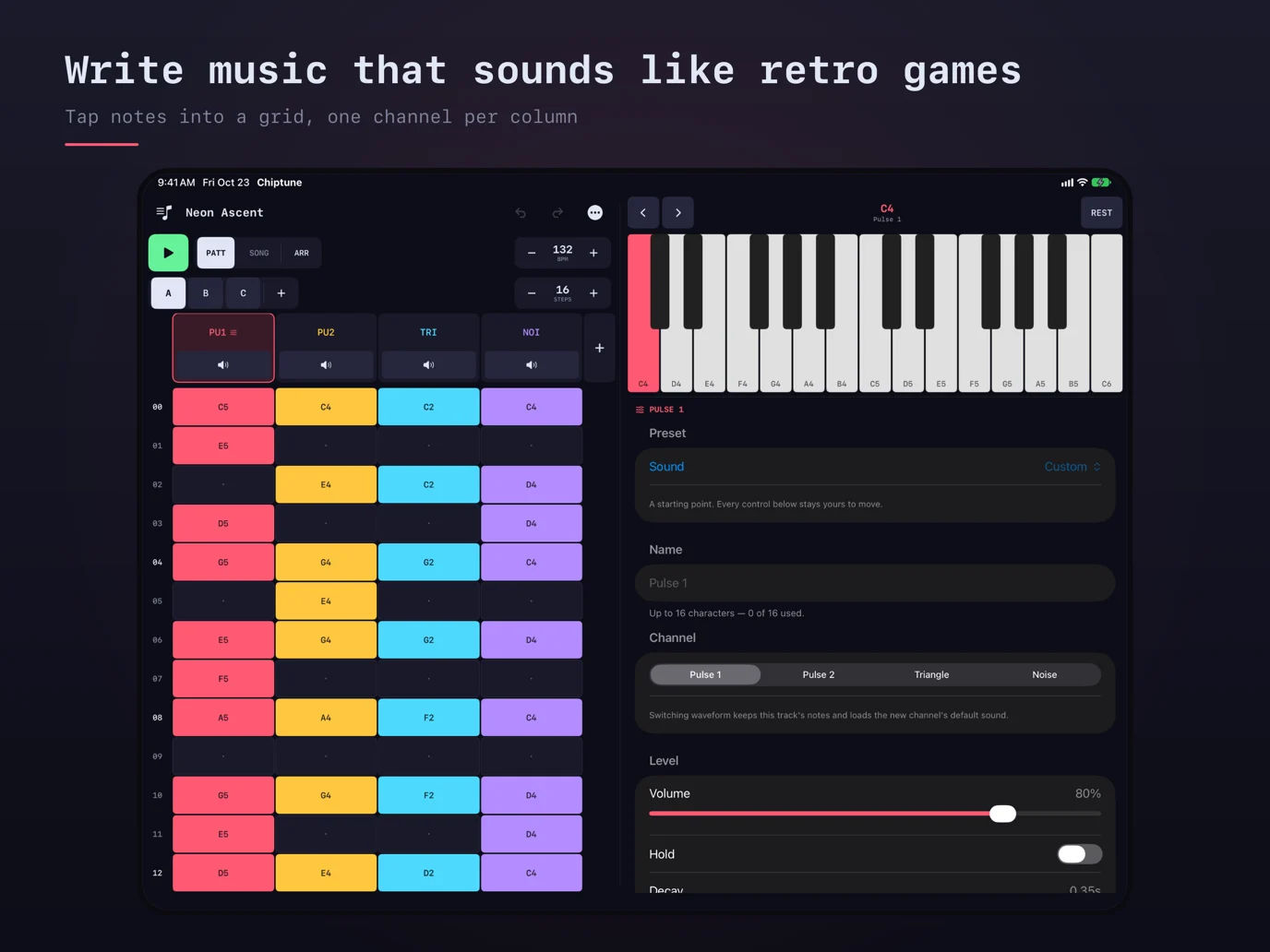Select the Noise channel segment
Image resolution: width=1270 pixels, height=952 pixels.
(1045, 675)
